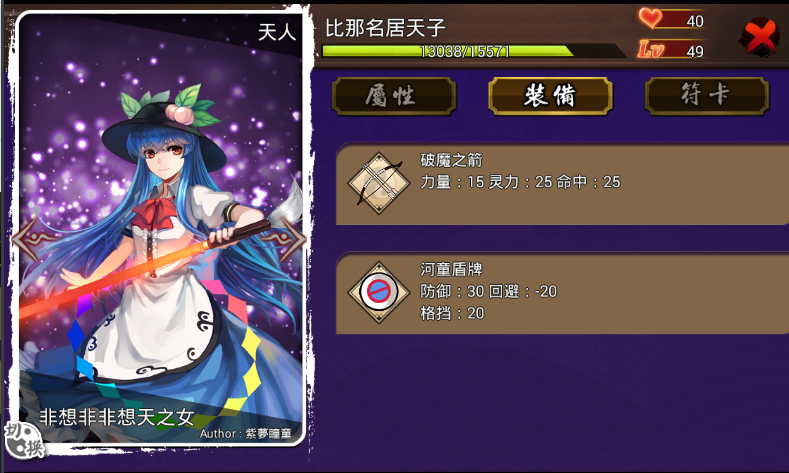
Task: Click the 破魔之箭 bow equipment icon
Action: (x=379, y=183)
